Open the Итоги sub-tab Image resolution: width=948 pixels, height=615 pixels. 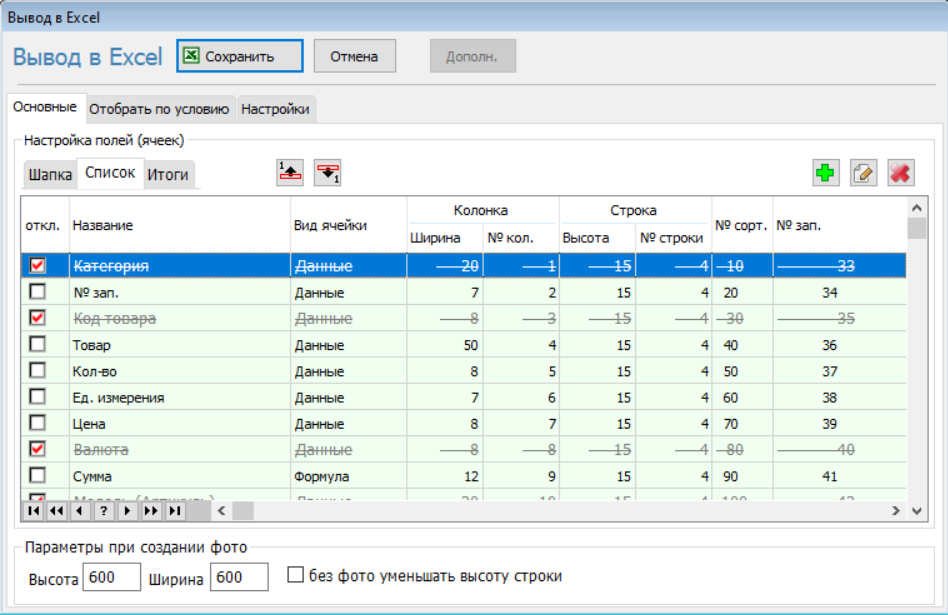168,174
